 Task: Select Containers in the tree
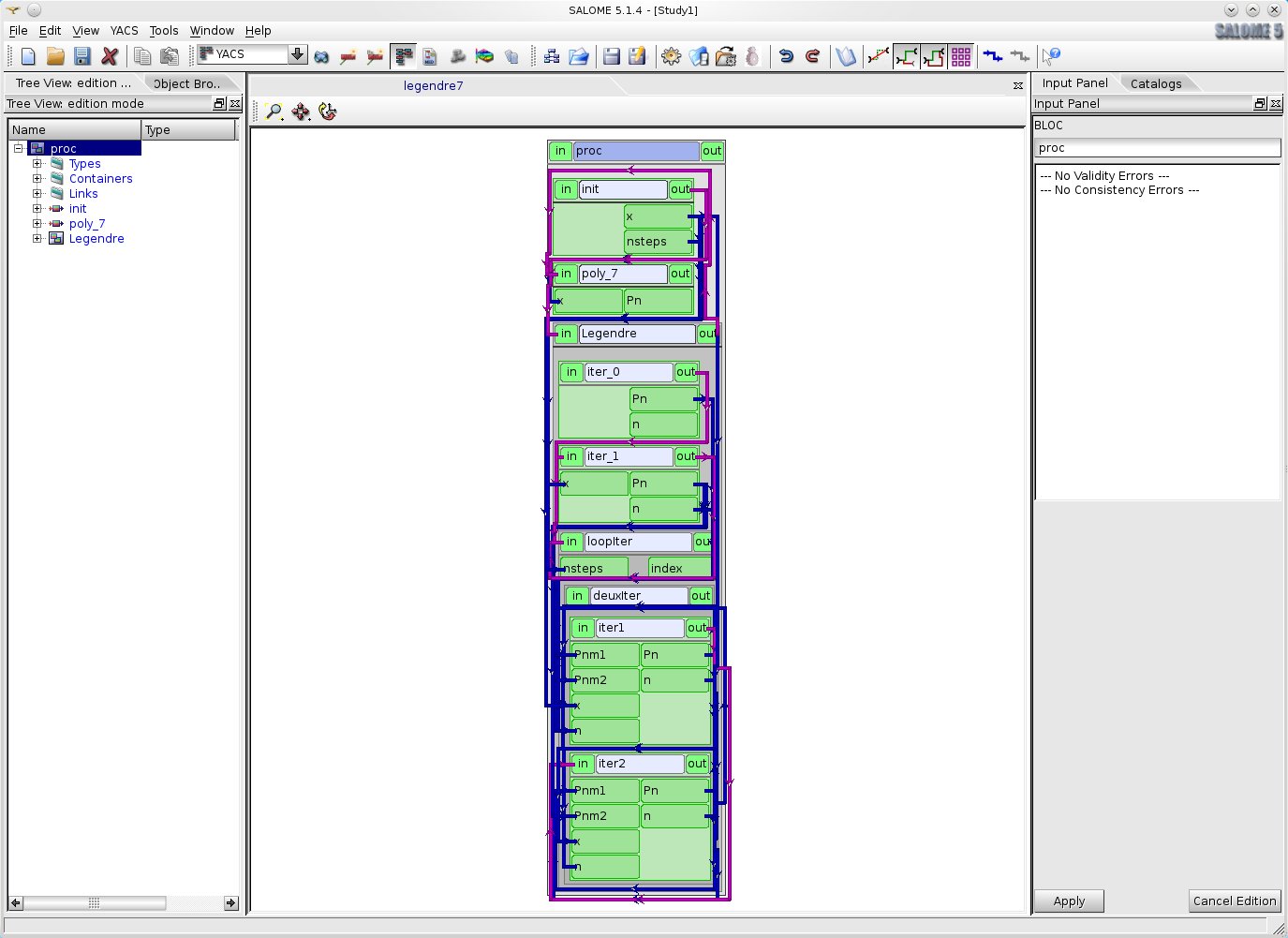tap(100, 178)
